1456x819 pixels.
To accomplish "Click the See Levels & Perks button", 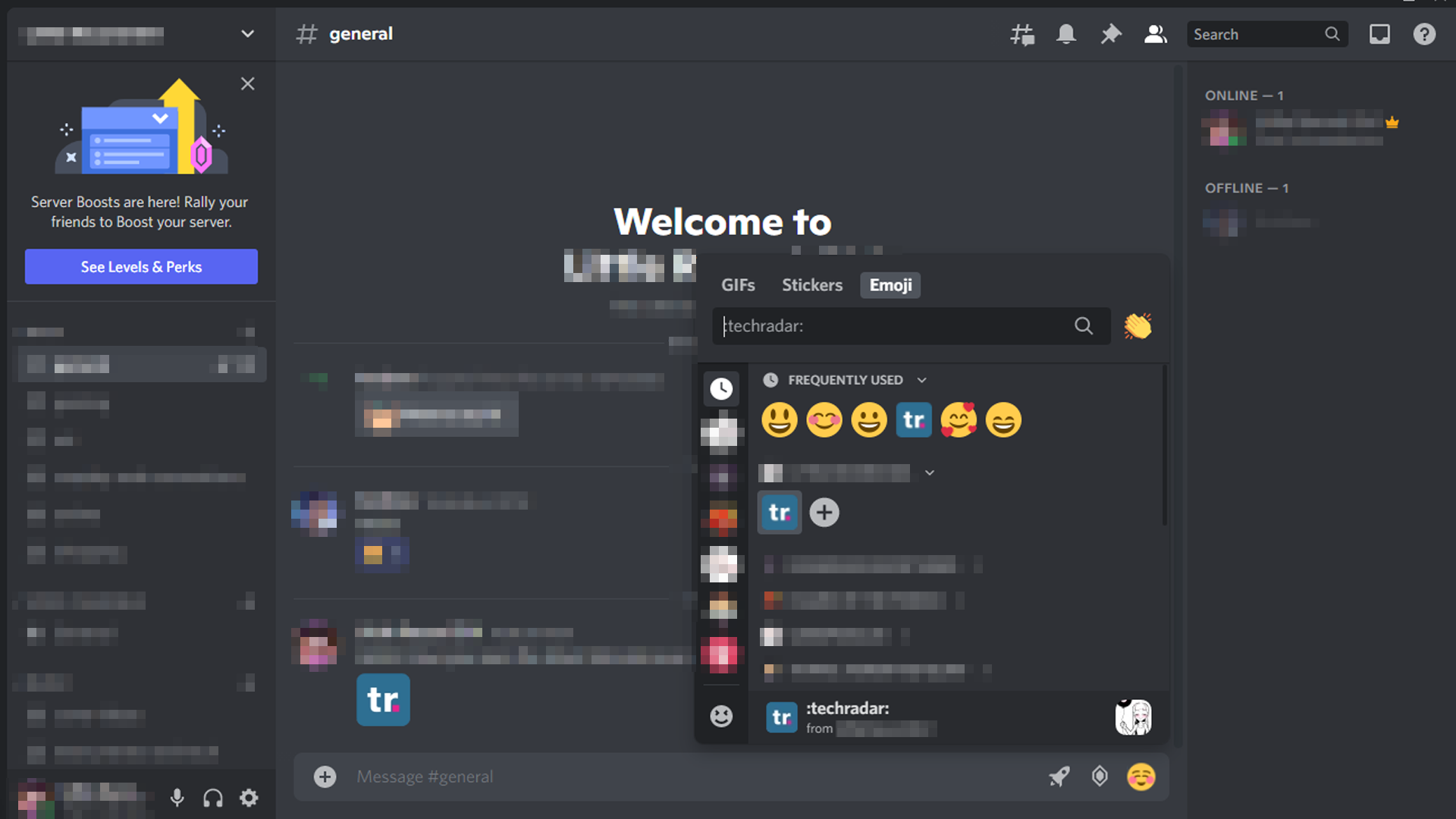I will [x=141, y=267].
